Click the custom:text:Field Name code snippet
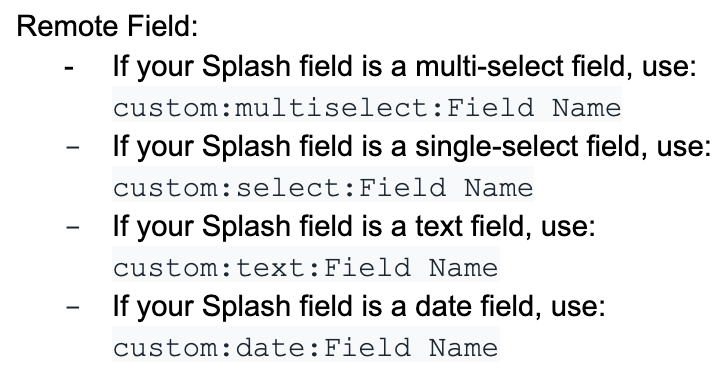 tap(306, 268)
